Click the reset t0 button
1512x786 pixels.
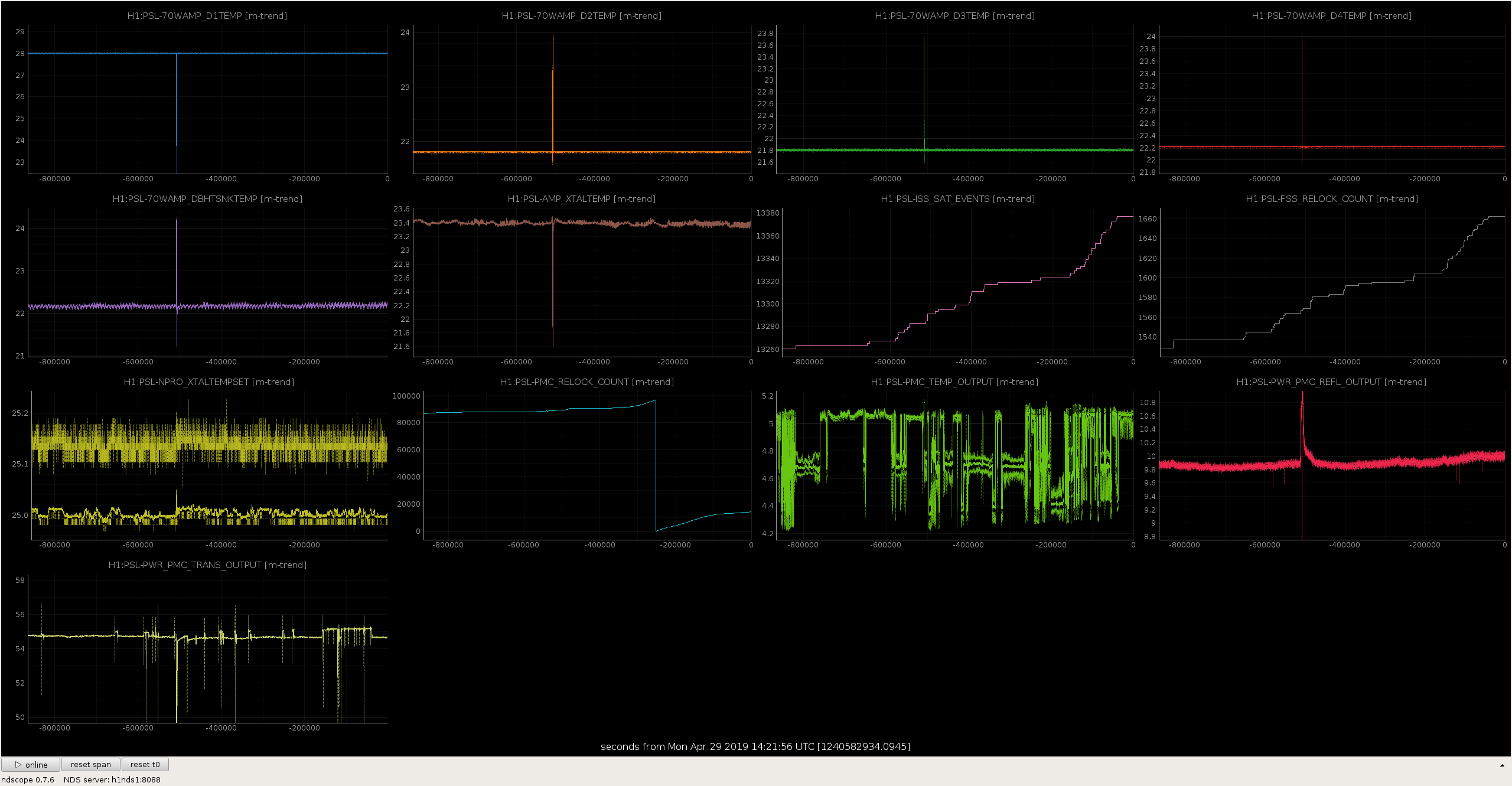tap(145, 765)
